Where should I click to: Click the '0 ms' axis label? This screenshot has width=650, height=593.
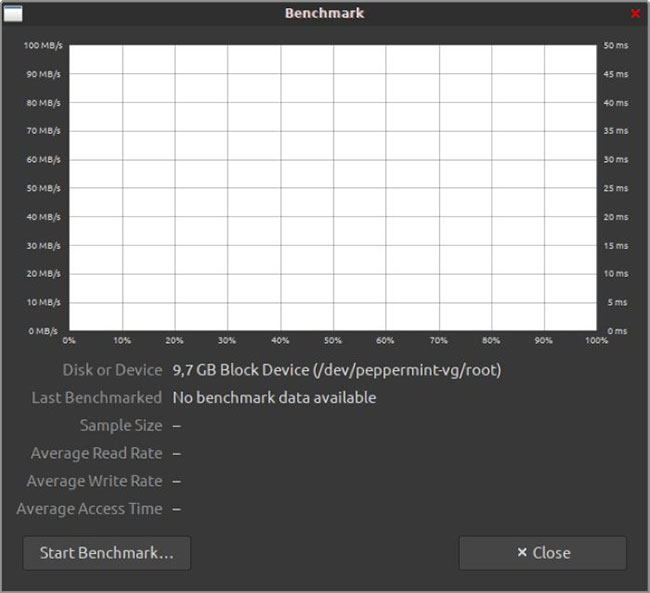pos(617,331)
